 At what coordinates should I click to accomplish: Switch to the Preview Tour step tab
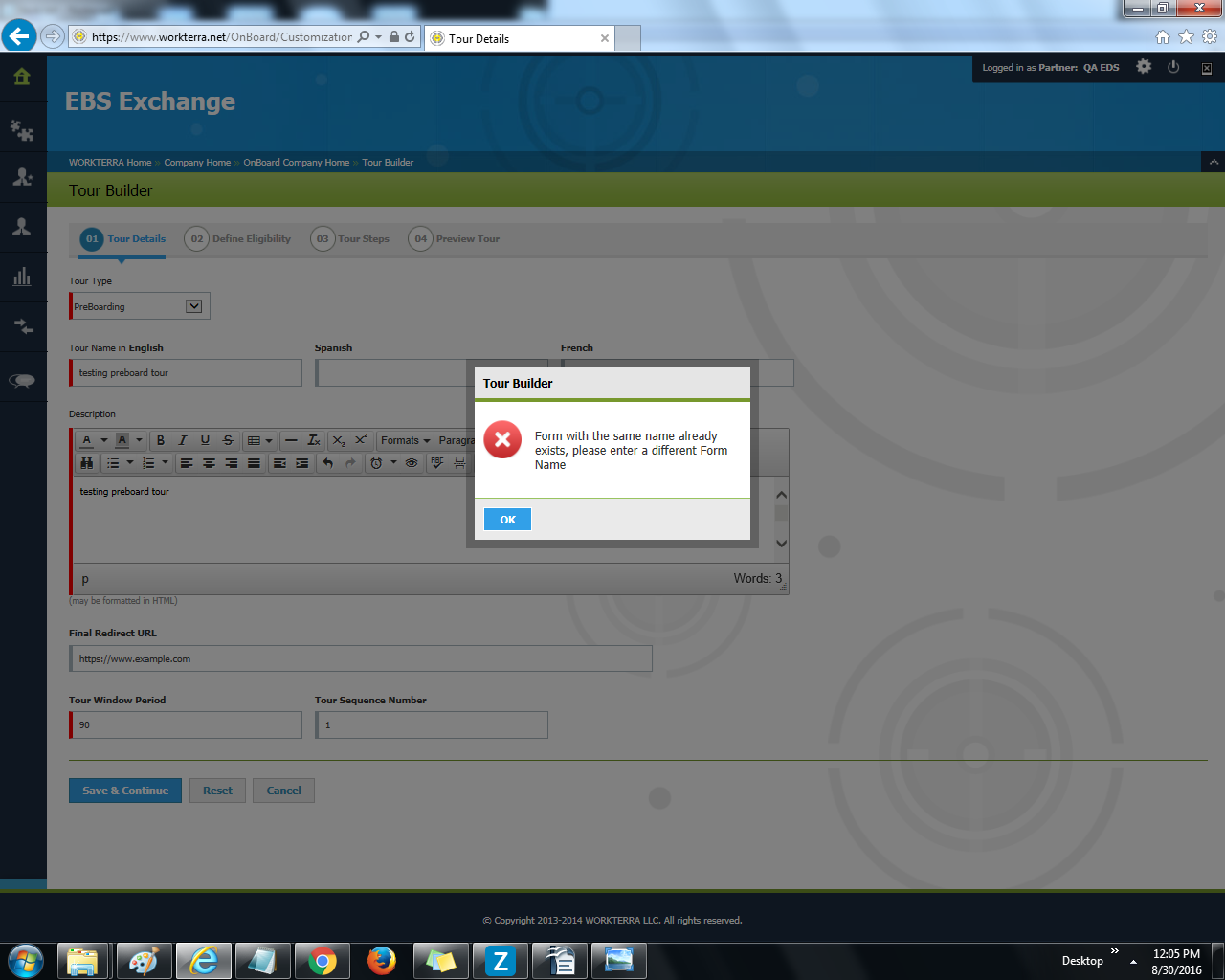455,239
